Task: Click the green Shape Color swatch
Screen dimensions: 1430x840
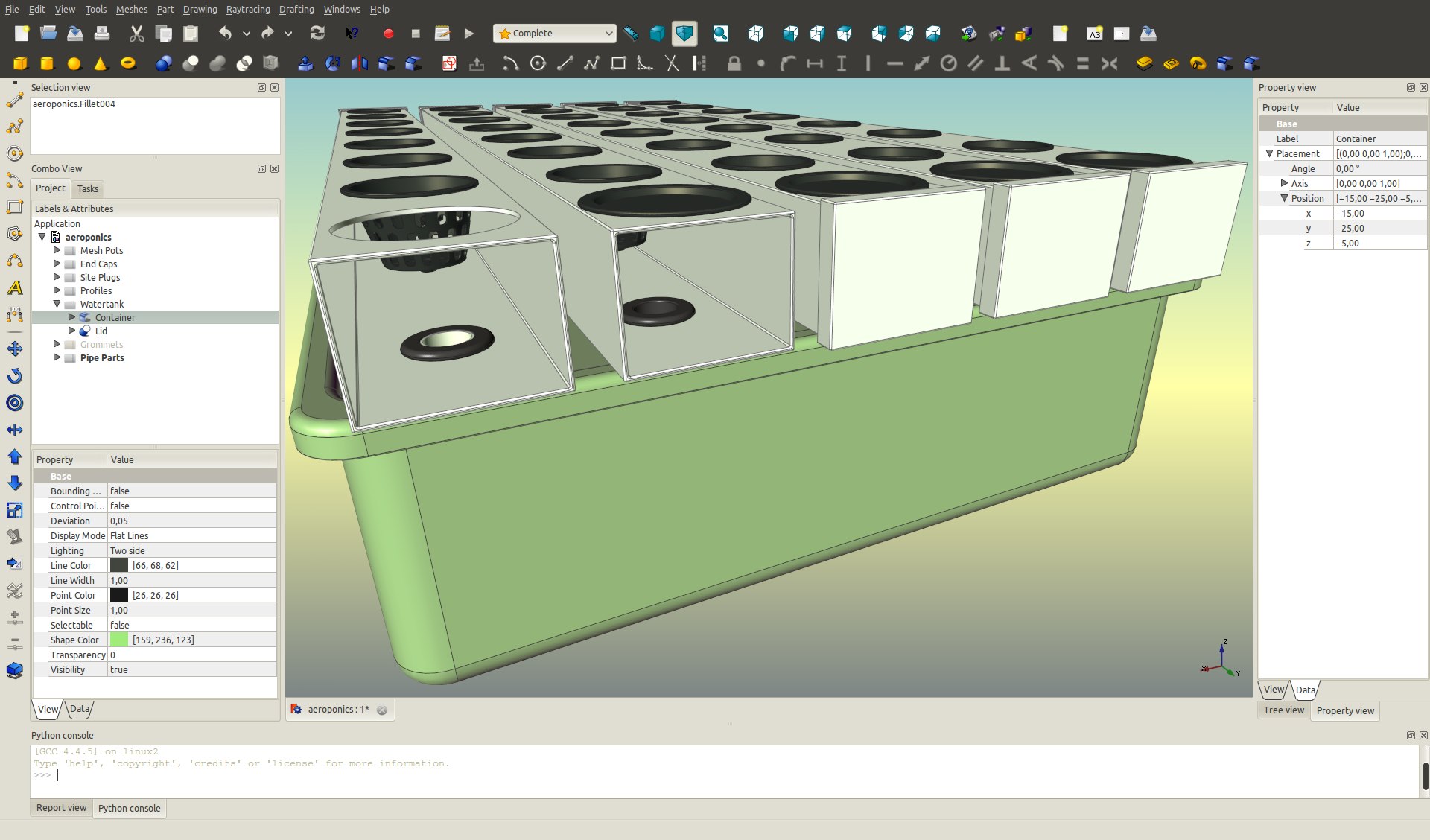Action: (x=119, y=640)
